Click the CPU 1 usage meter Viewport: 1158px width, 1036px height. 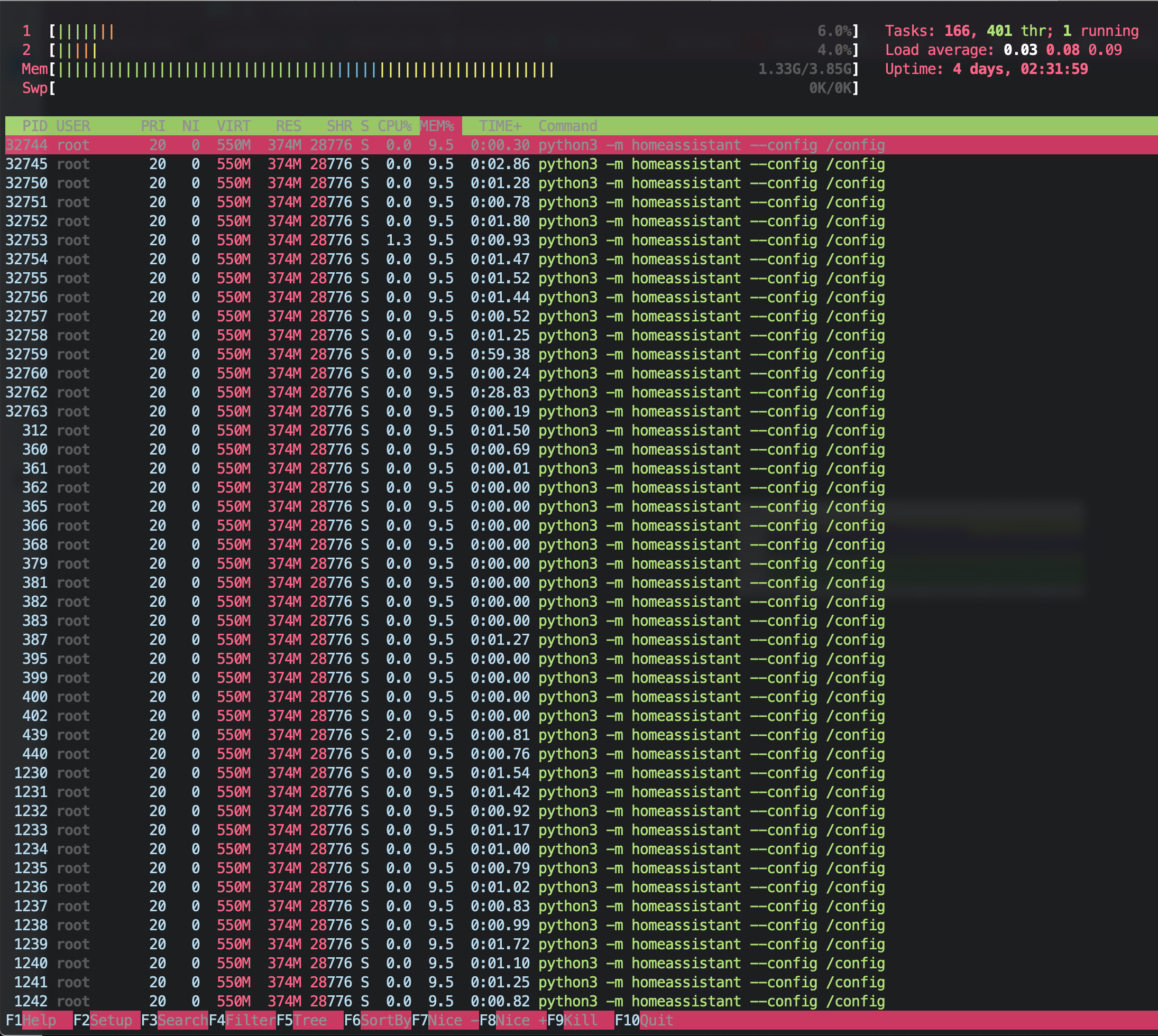tap(440, 31)
